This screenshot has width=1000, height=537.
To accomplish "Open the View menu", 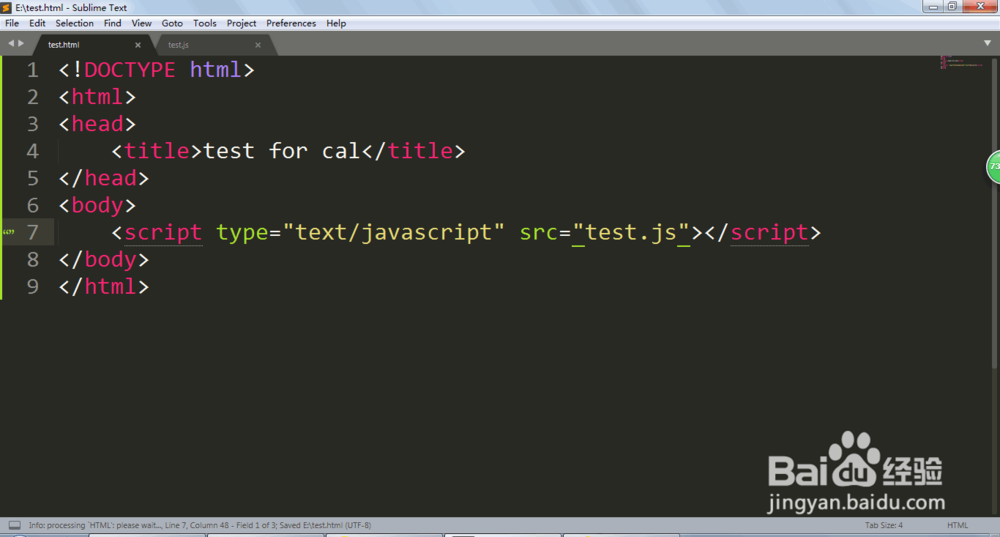I will coord(141,23).
